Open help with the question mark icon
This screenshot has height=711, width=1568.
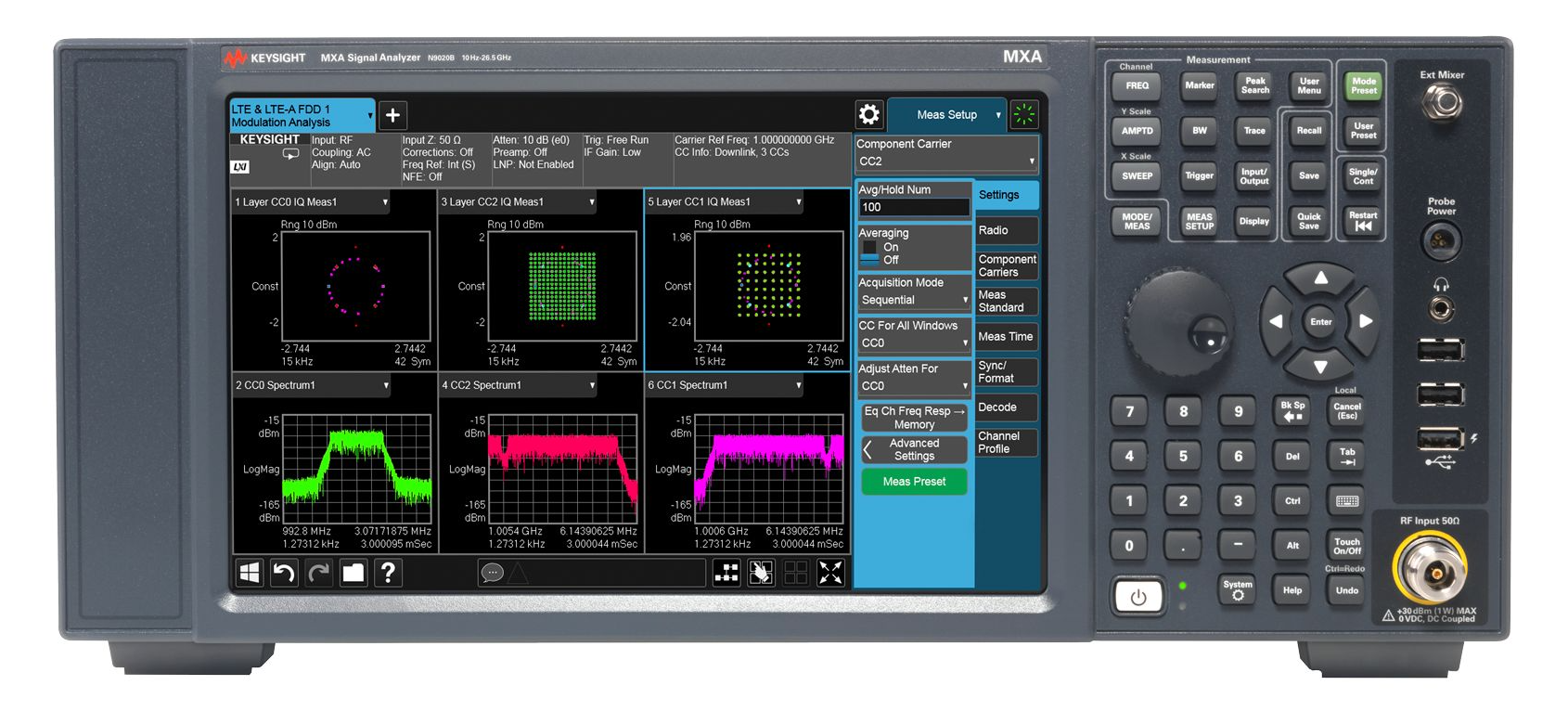tap(388, 574)
